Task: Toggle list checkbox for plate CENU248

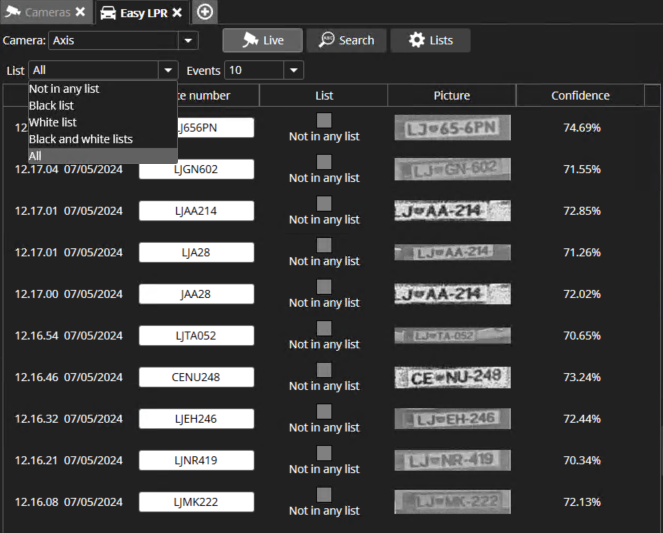Action: point(324,370)
